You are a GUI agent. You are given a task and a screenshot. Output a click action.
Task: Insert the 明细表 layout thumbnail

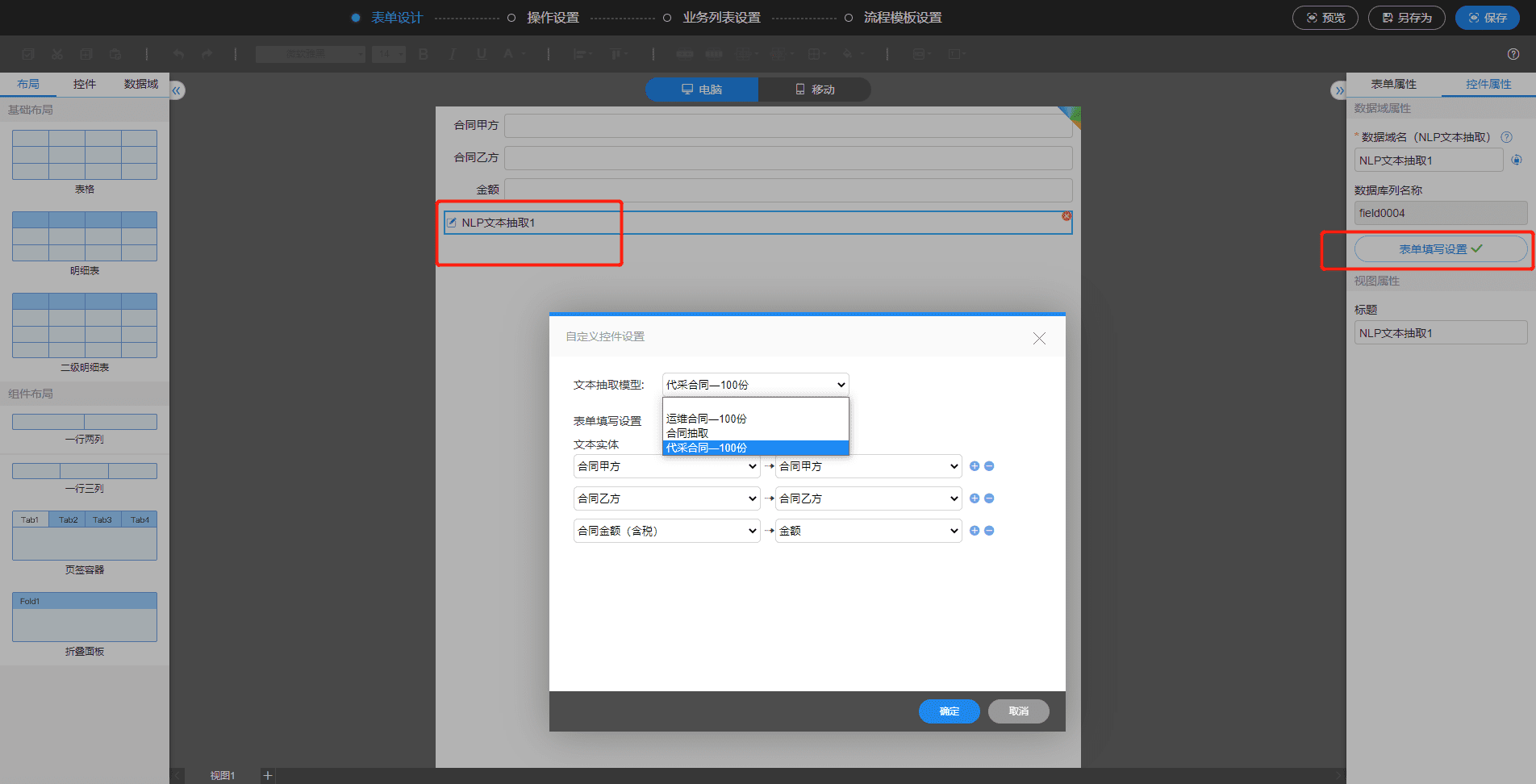pyautogui.click(x=85, y=236)
